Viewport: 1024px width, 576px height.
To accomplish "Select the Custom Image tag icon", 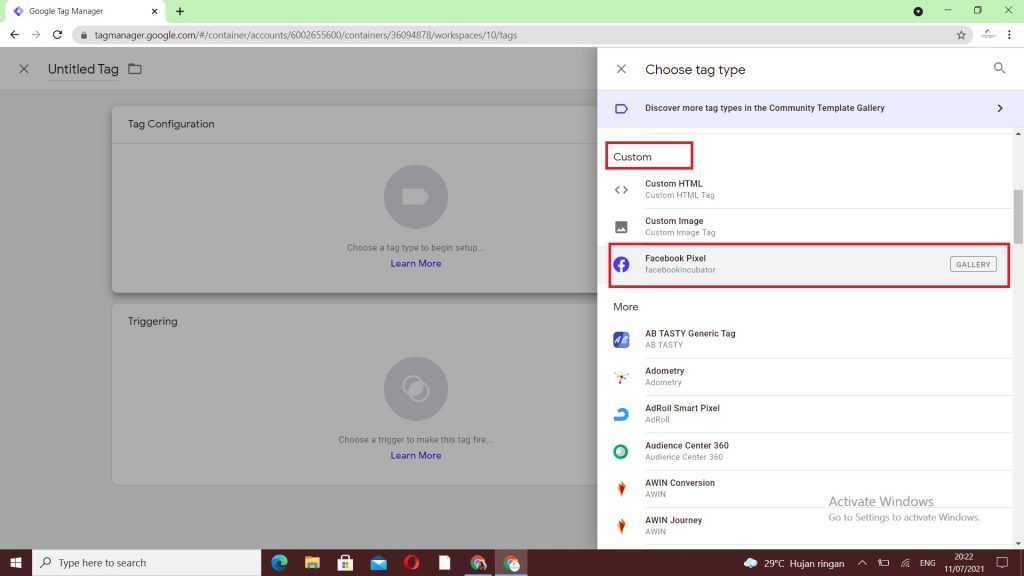I will click(621, 225).
